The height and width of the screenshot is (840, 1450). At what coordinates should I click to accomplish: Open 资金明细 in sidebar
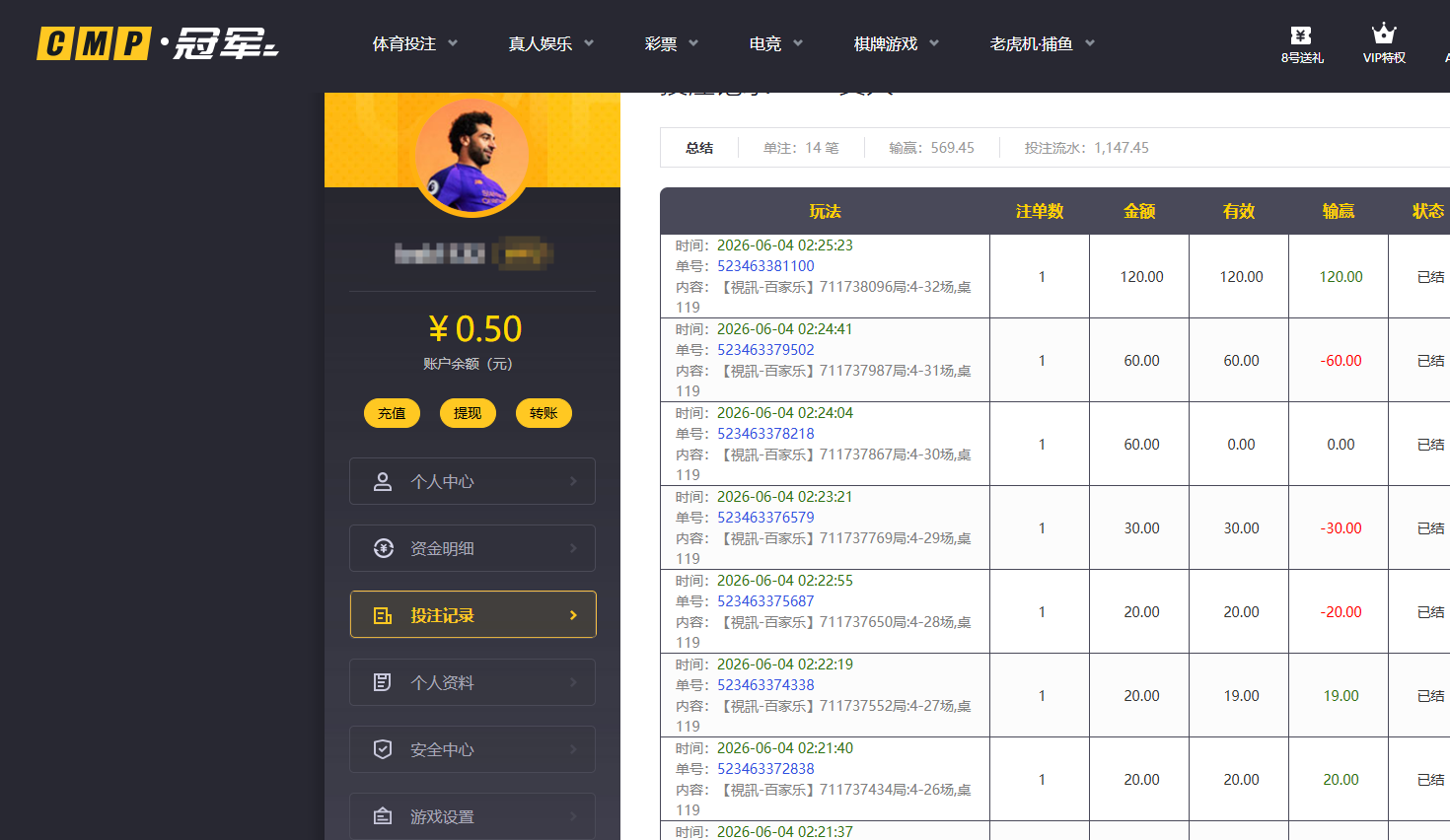point(472,548)
